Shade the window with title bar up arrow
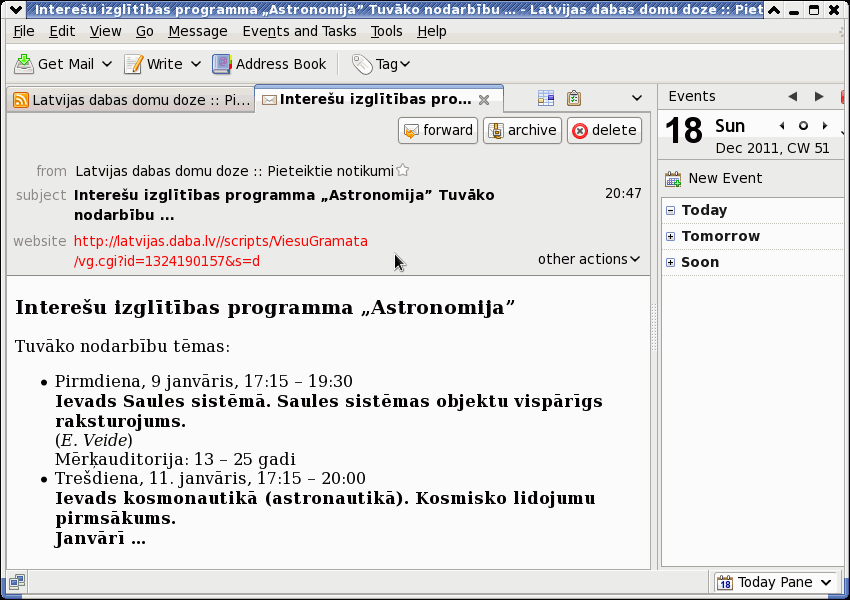 [x=774, y=10]
